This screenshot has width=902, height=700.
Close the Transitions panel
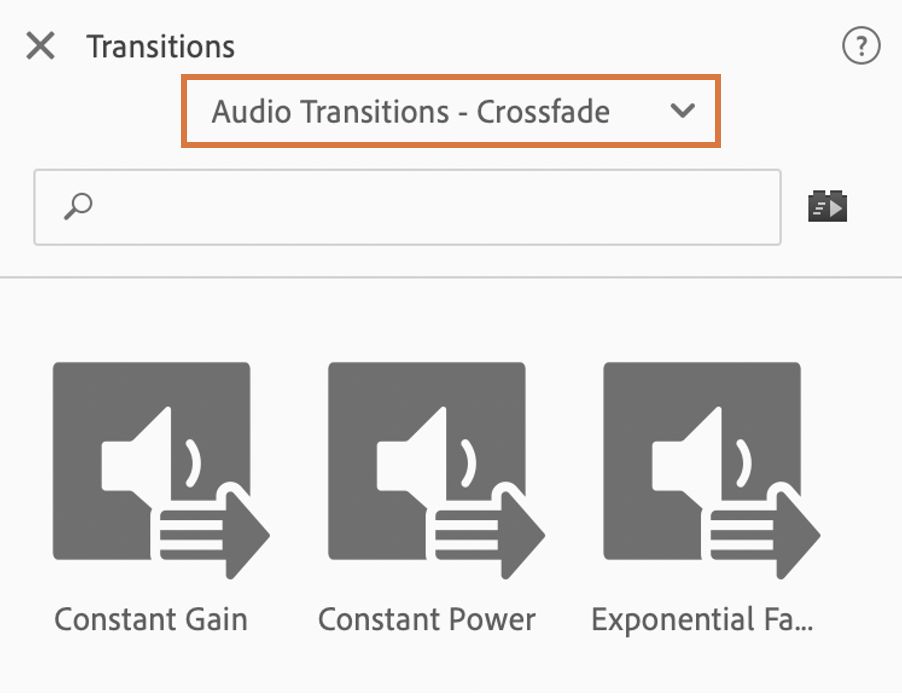coord(40,46)
